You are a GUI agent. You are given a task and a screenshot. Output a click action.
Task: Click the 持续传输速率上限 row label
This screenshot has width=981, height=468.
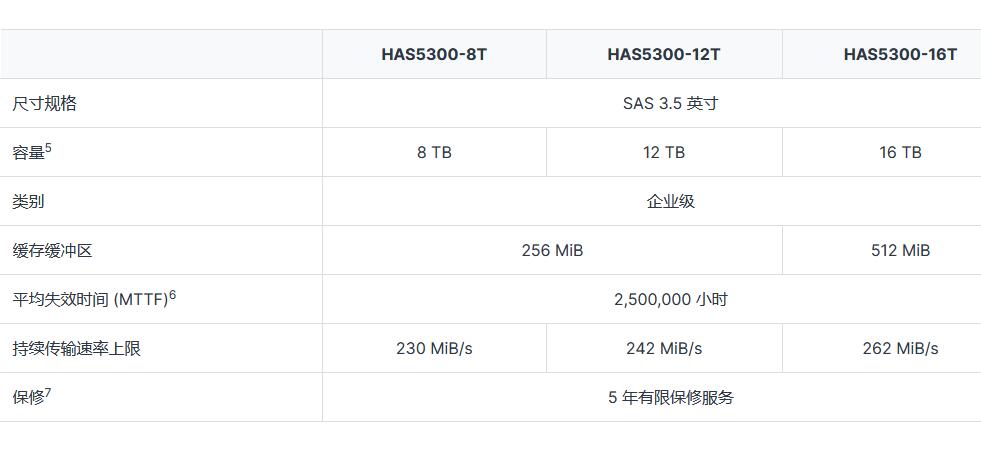[x=76, y=349]
